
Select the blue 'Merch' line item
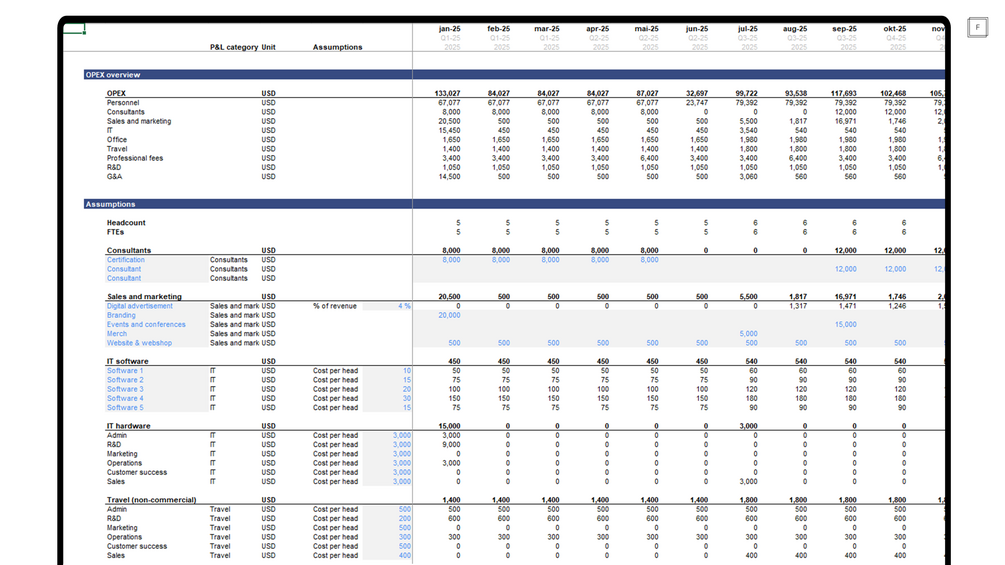click(117, 334)
